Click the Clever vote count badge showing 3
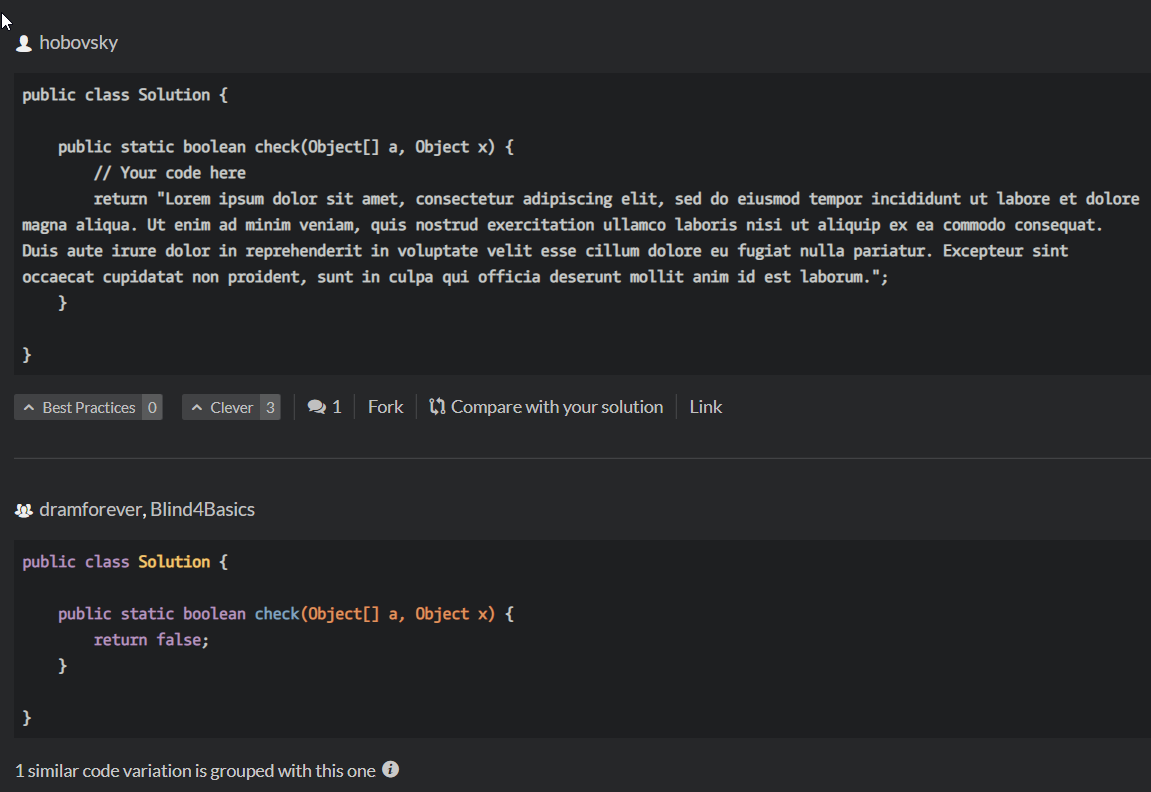This screenshot has width=1151, height=792. pyautogui.click(x=270, y=406)
